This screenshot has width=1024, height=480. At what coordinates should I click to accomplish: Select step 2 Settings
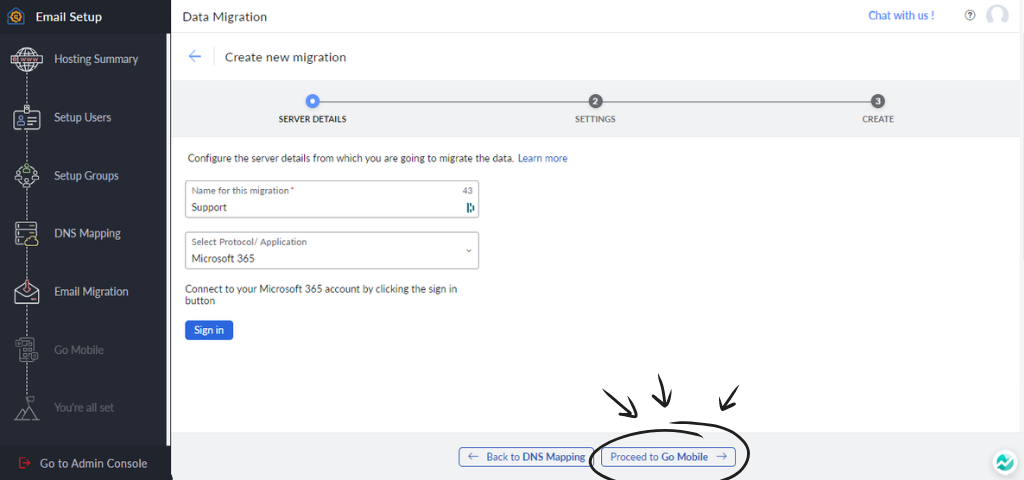coord(595,101)
